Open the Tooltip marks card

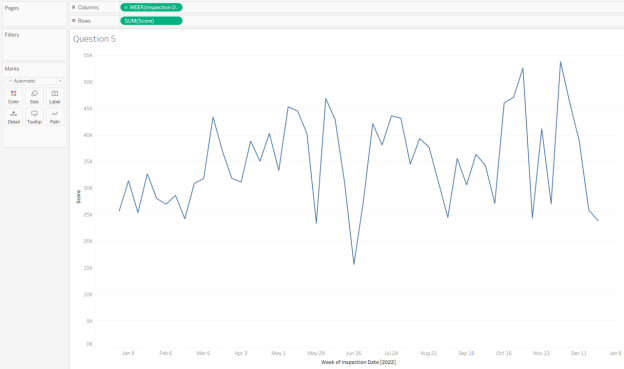[x=34, y=117]
